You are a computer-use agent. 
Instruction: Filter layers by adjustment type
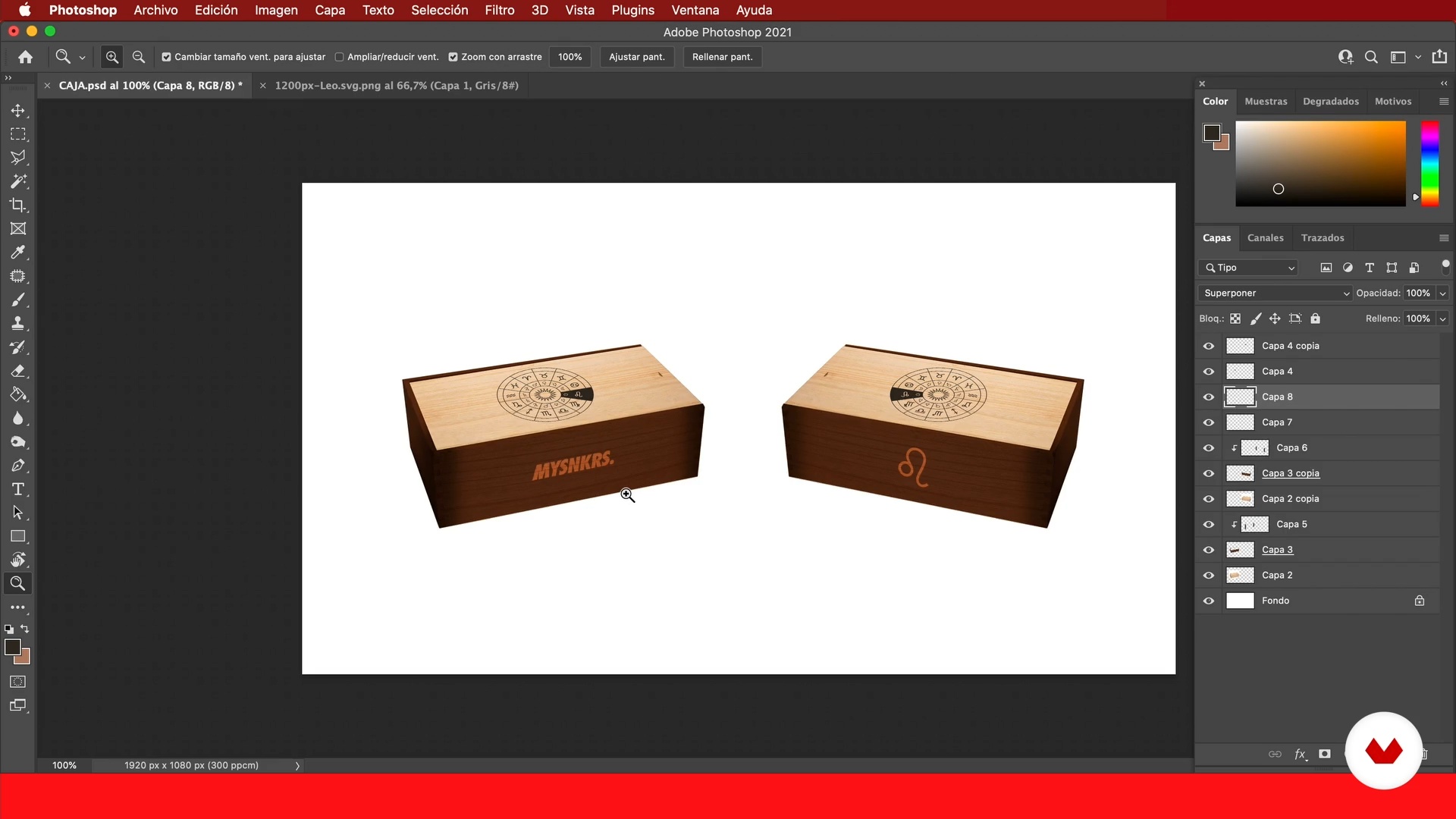1348,268
